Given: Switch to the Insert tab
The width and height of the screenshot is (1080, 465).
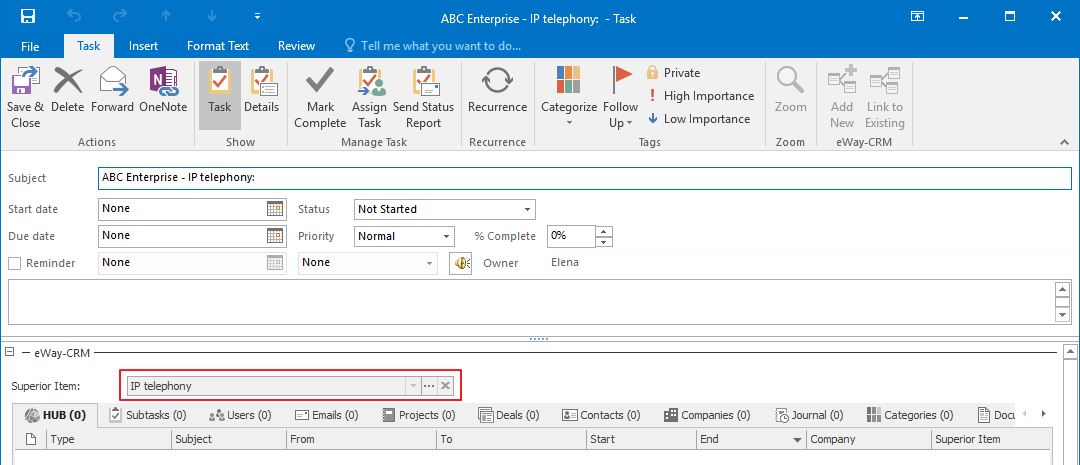Looking at the screenshot, I should [x=143, y=46].
